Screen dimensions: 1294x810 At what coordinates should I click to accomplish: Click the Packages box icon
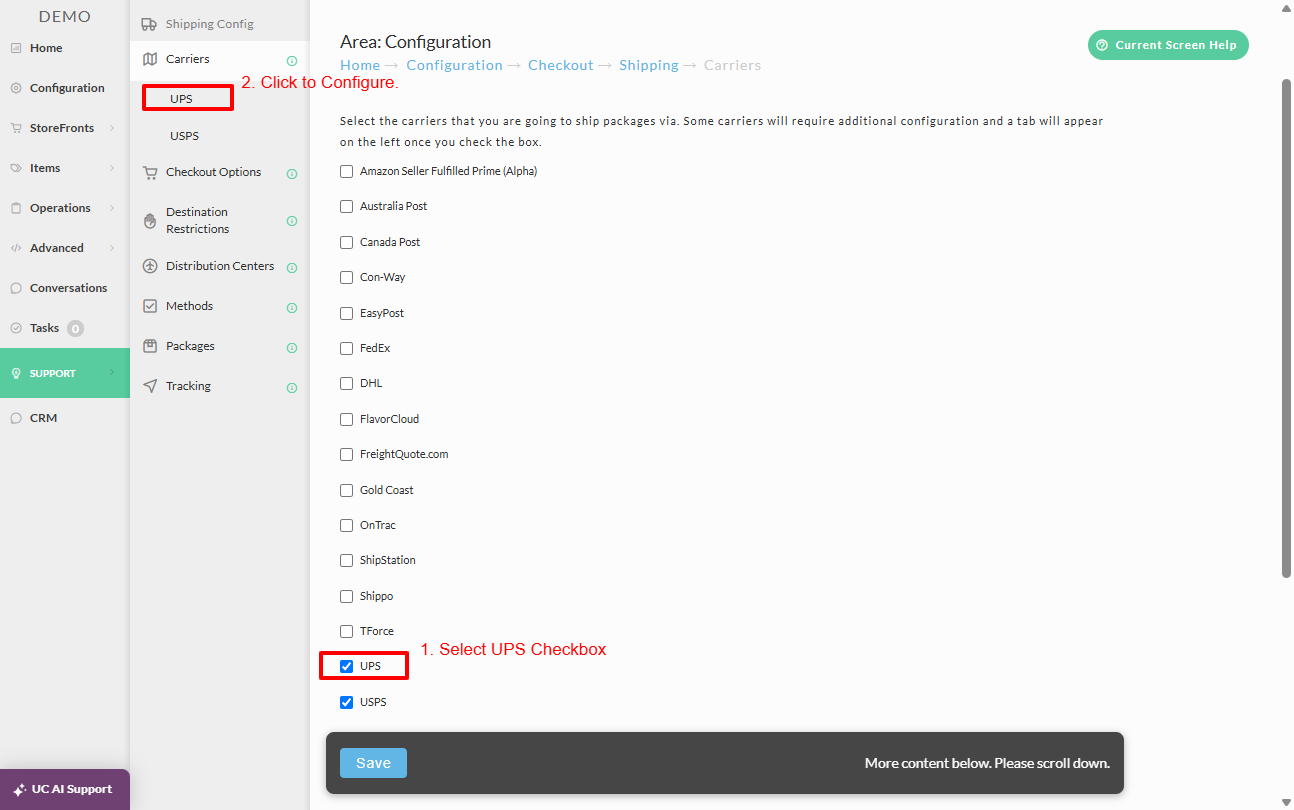pyautogui.click(x=150, y=346)
